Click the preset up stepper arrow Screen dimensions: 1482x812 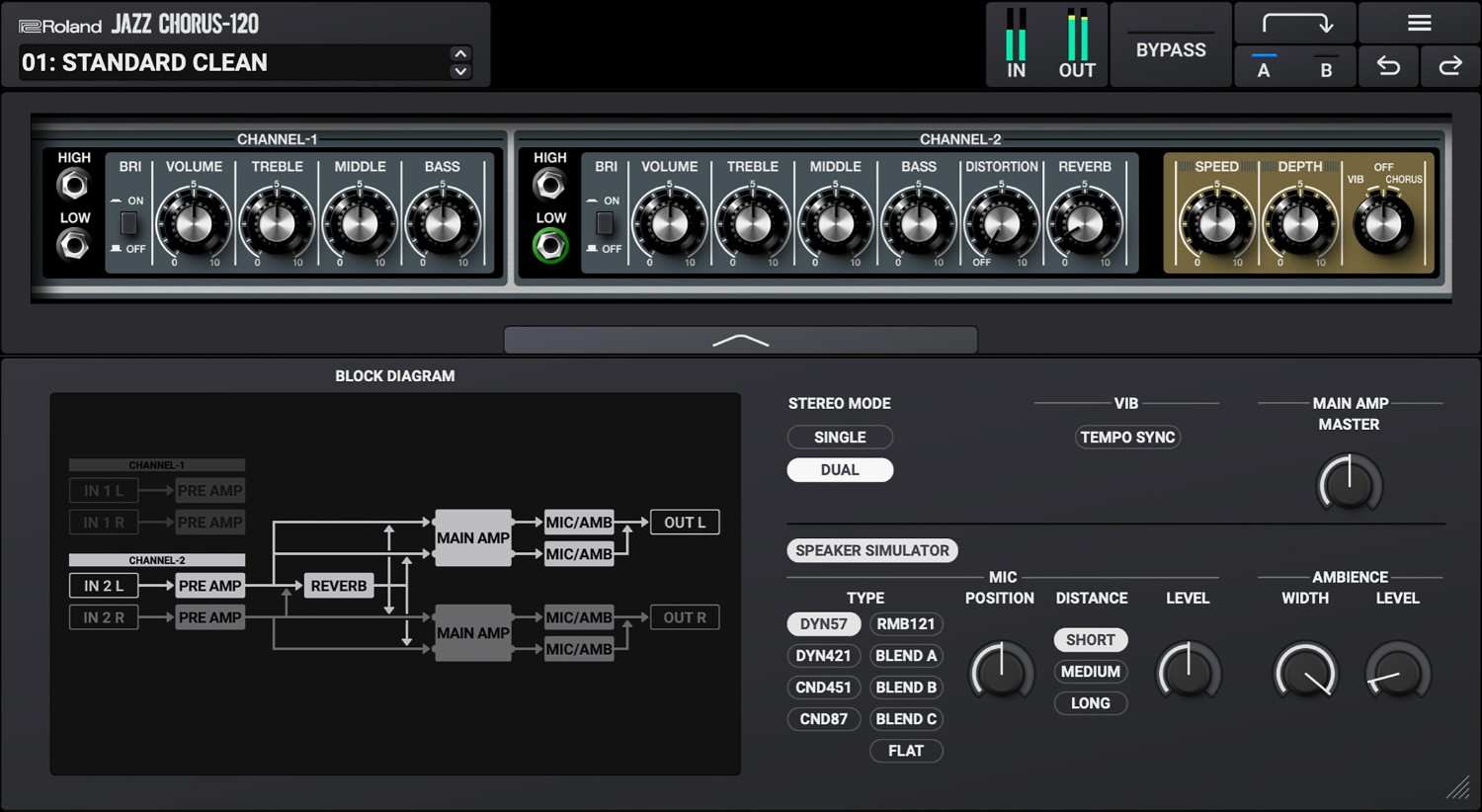(x=459, y=54)
